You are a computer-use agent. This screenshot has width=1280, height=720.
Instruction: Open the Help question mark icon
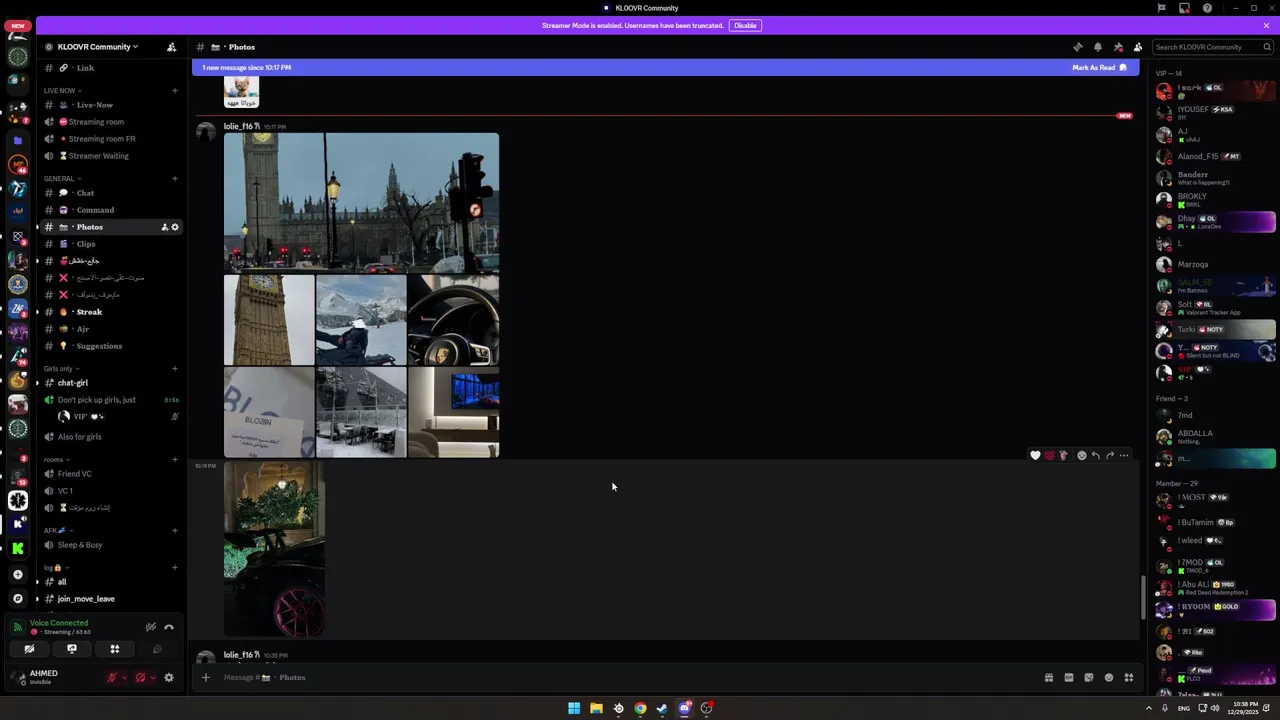pyautogui.click(x=1207, y=8)
